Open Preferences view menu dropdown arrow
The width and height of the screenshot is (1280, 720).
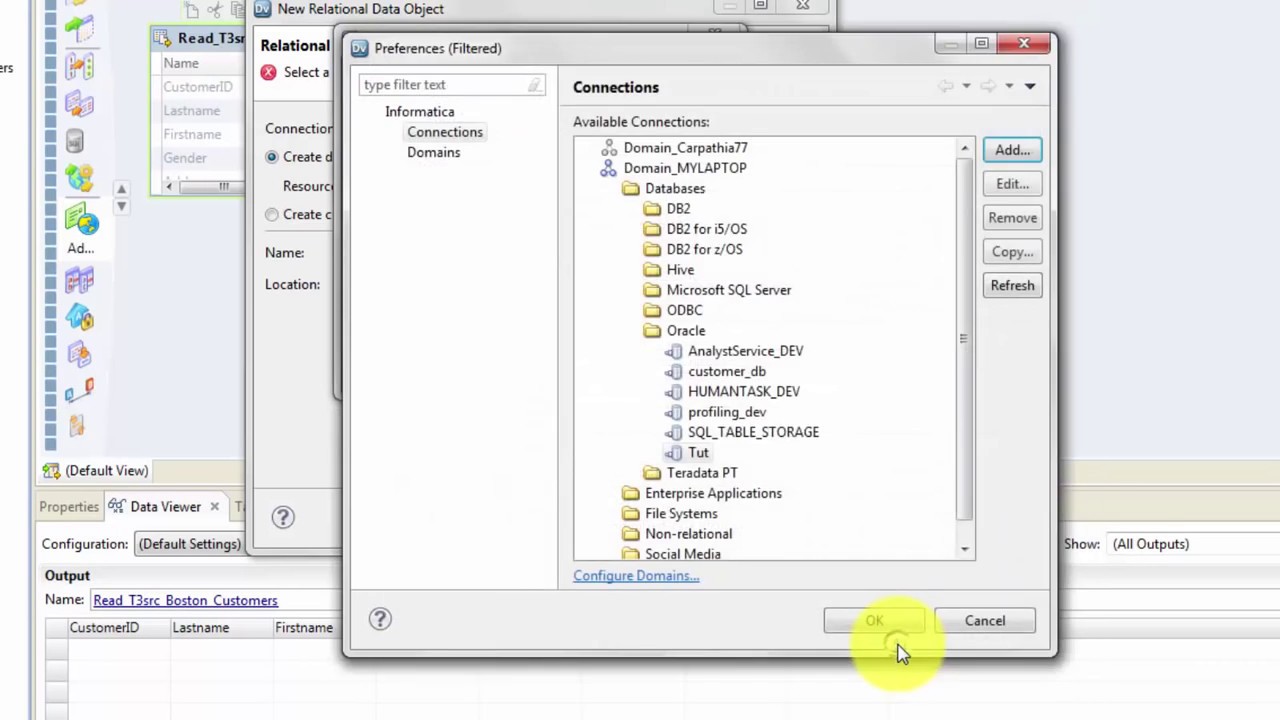[1030, 87]
